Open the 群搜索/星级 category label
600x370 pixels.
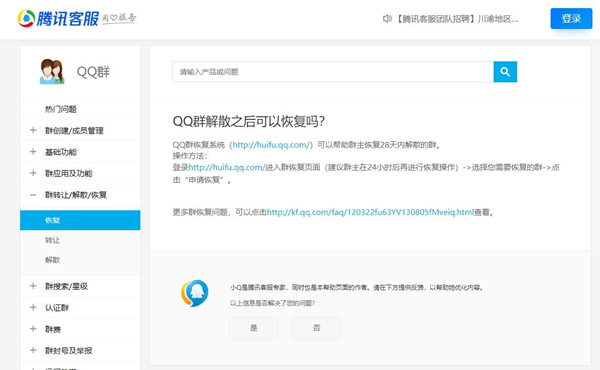67,286
